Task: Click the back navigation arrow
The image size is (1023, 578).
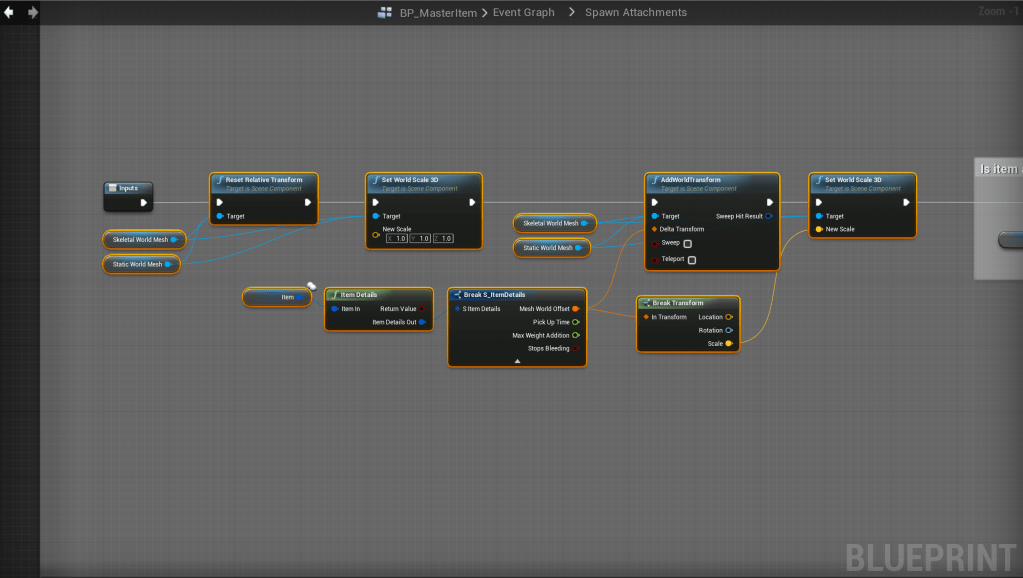Action: click(9, 12)
